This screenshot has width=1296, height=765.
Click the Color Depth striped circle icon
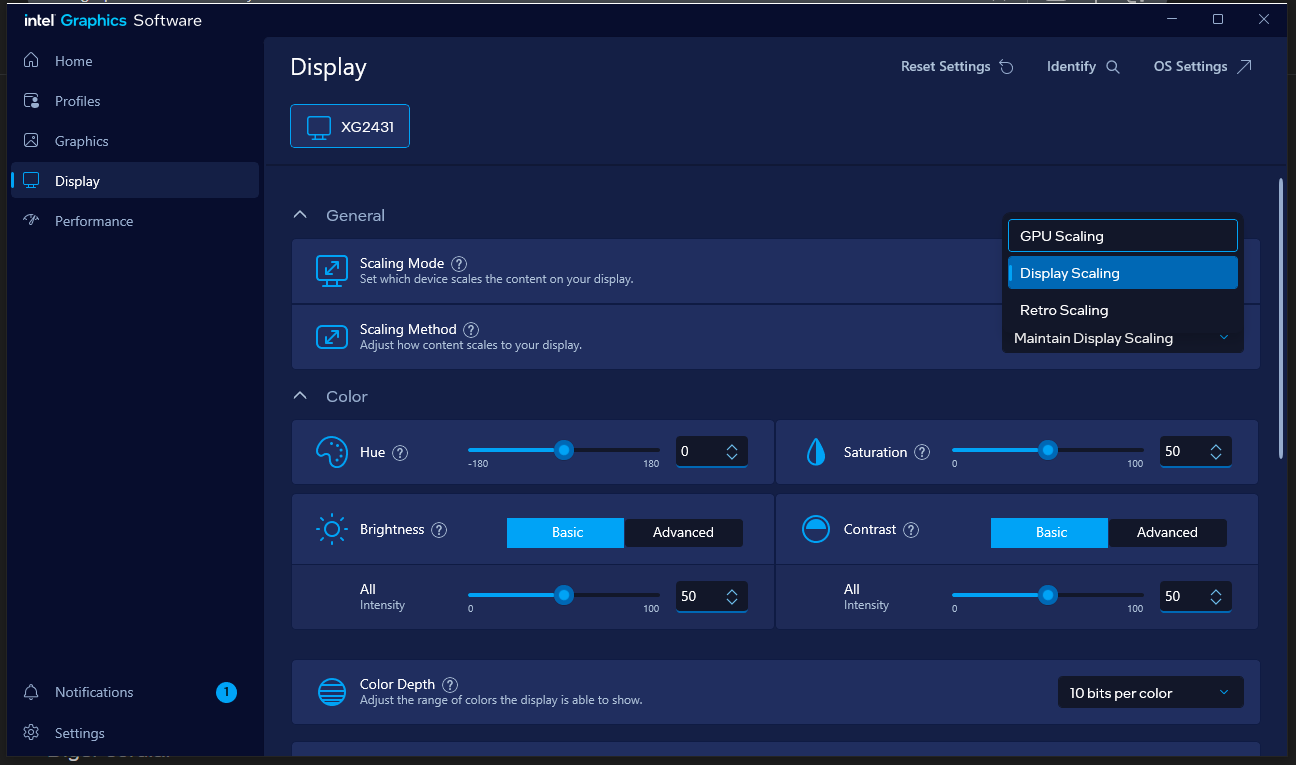(331, 692)
